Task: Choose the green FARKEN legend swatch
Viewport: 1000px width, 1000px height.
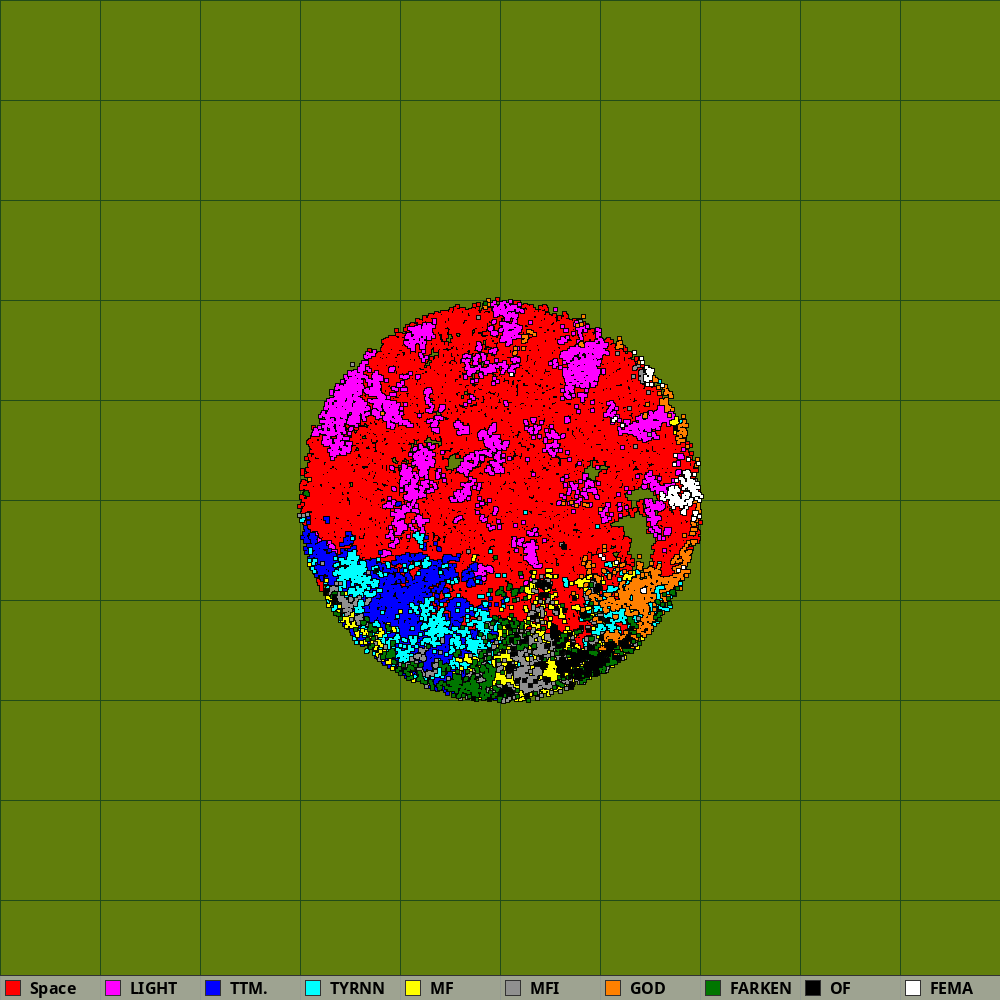Action: pyautogui.click(x=713, y=988)
